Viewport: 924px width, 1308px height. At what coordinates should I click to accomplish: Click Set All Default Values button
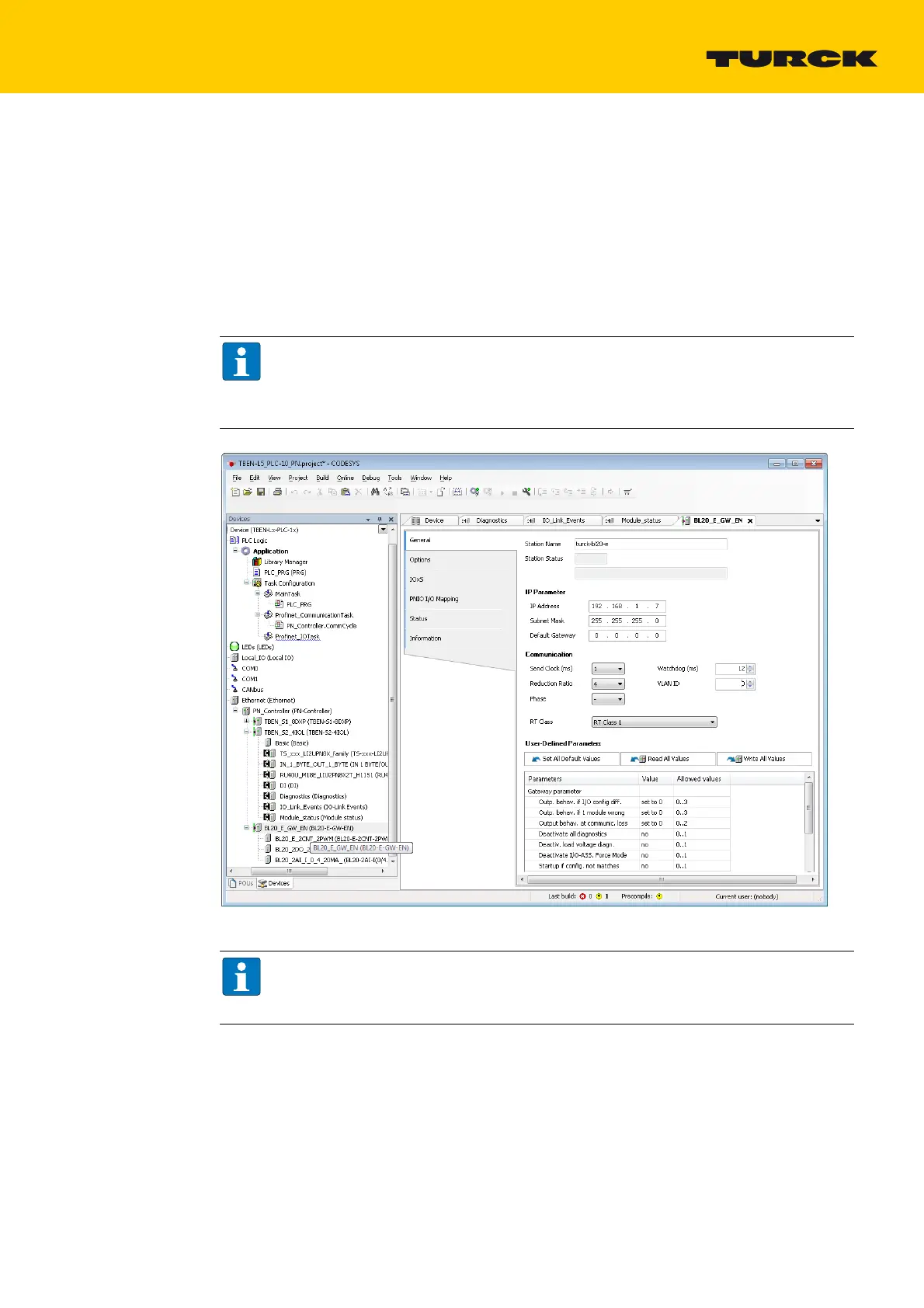pyautogui.click(x=571, y=759)
